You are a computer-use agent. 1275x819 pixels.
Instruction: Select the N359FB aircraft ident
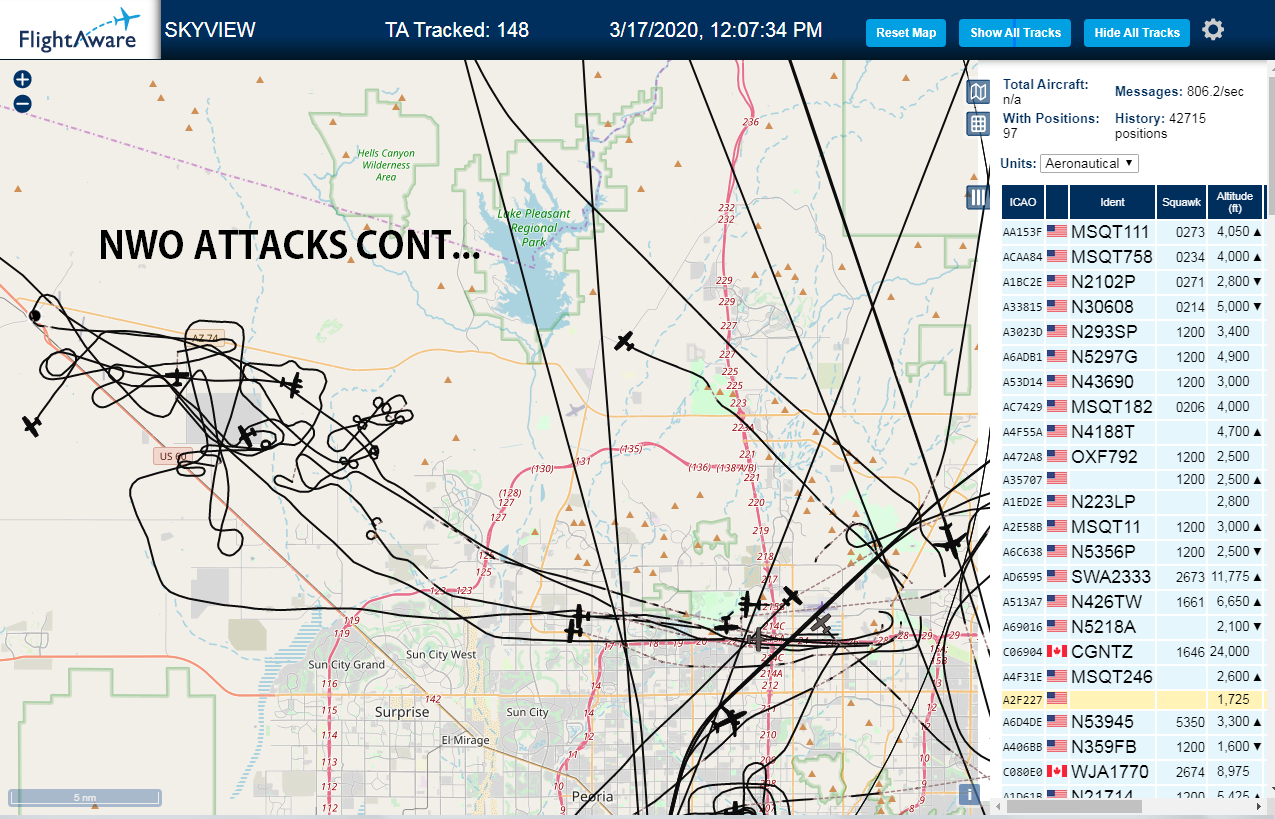pos(1103,747)
